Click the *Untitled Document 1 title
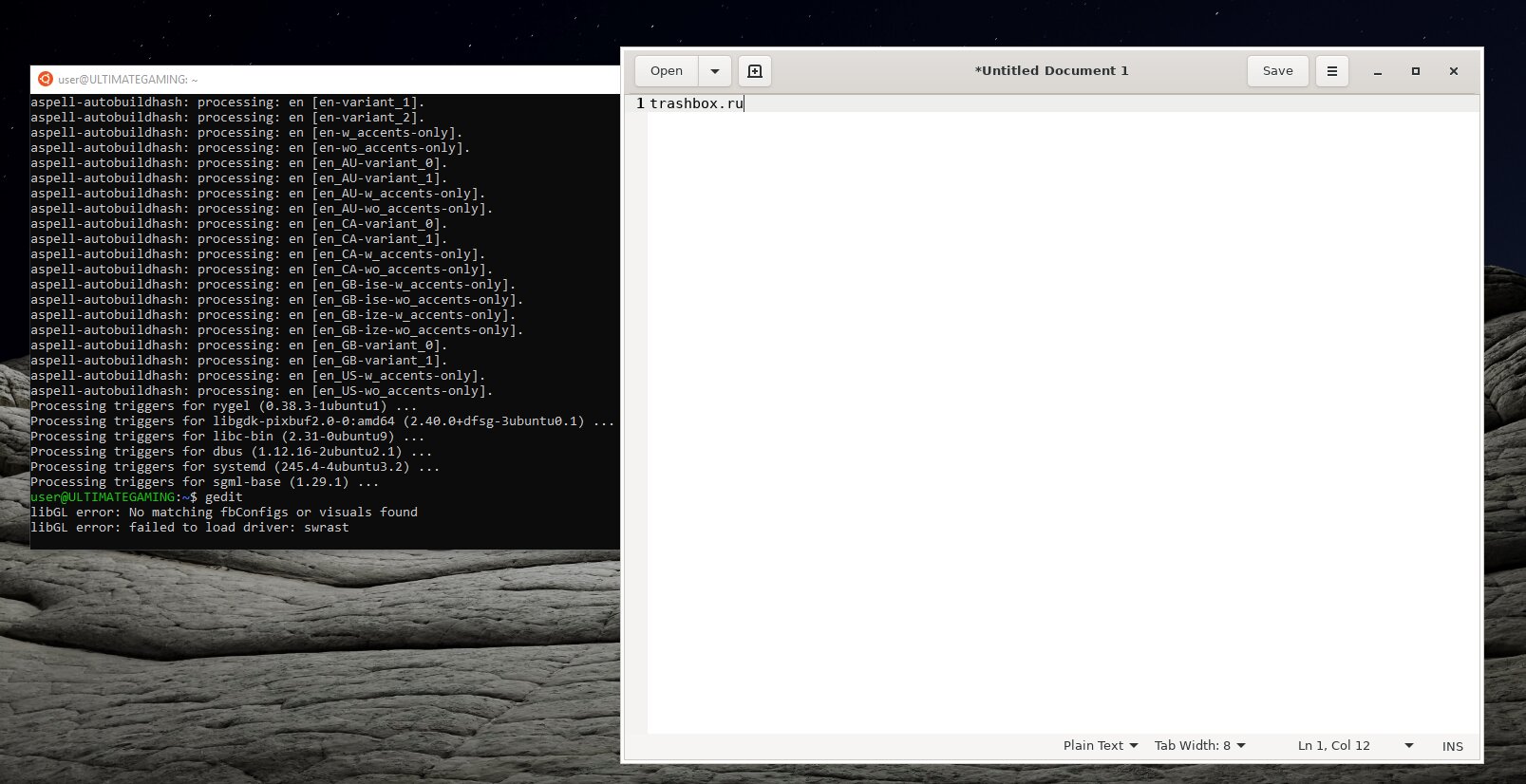This screenshot has width=1526, height=784. tap(1051, 71)
